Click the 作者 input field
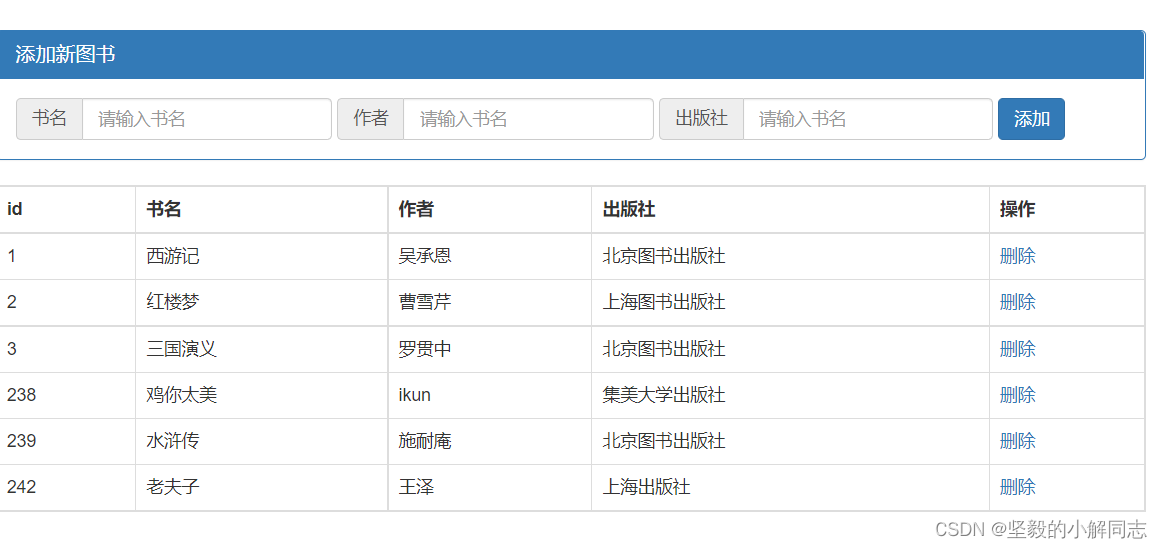1162x548 pixels. click(x=528, y=119)
